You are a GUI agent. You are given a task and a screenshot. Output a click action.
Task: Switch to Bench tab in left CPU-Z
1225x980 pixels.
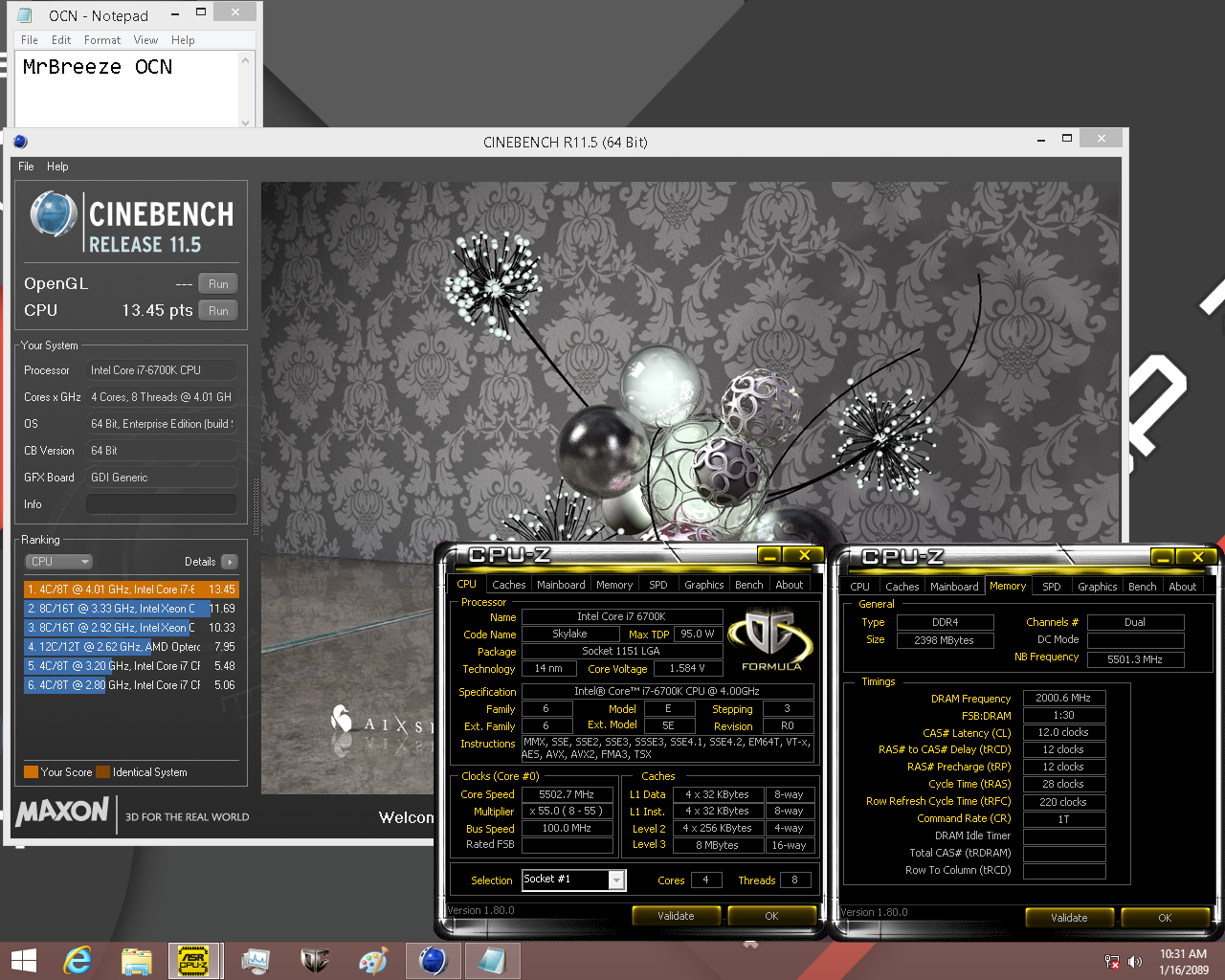pos(749,585)
